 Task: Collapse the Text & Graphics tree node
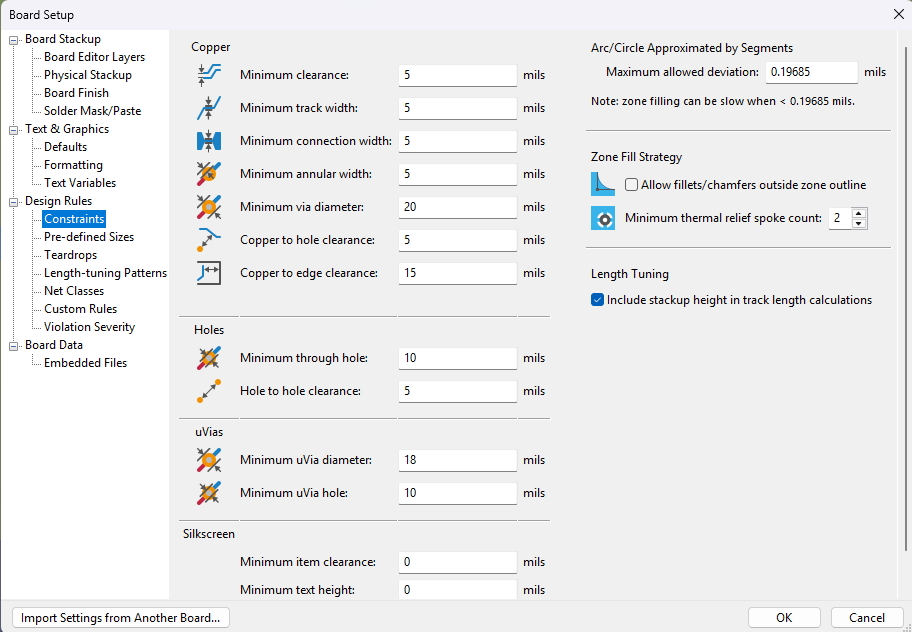point(13,130)
